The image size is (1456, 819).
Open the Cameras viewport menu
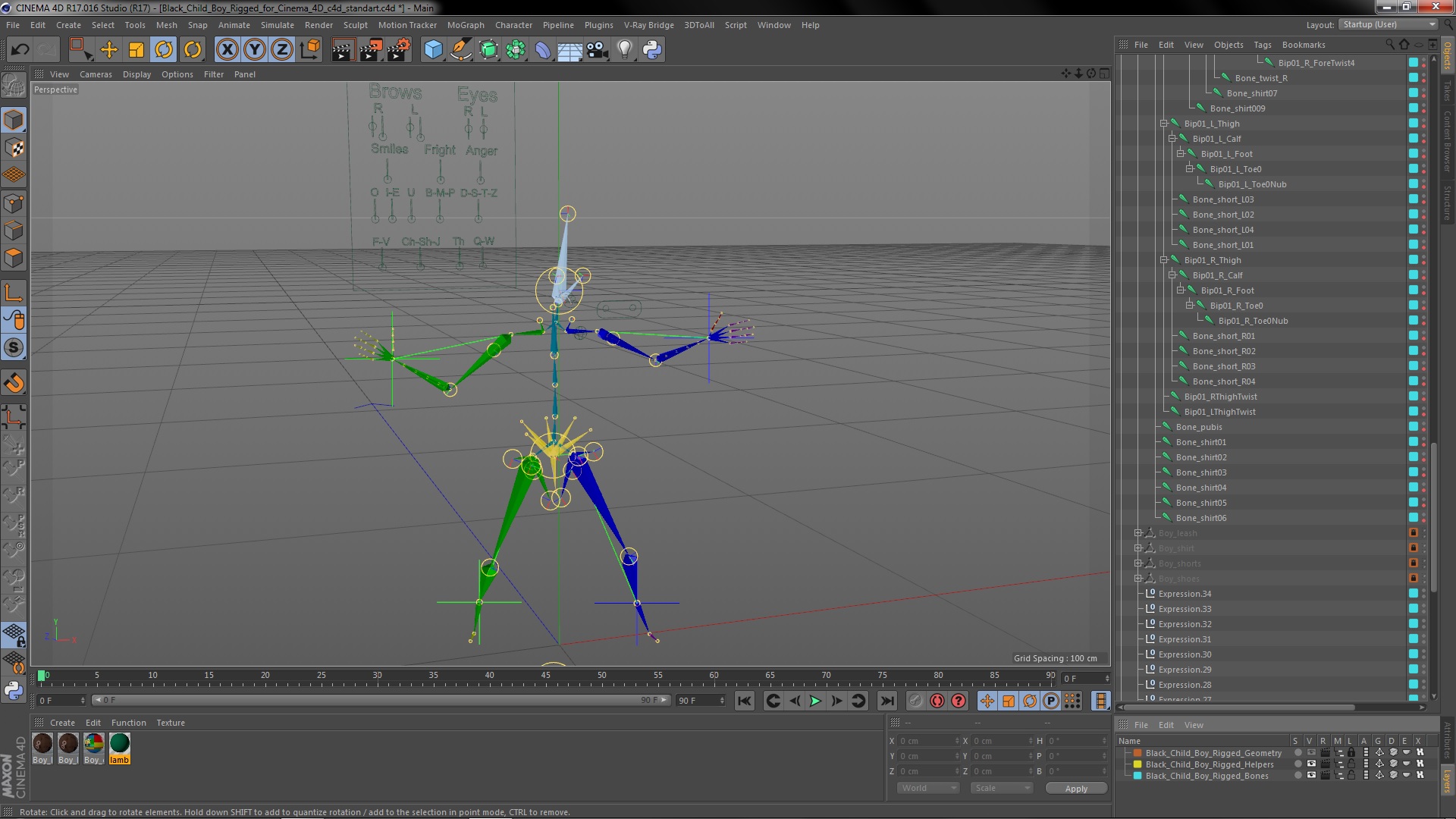[x=96, y=74]
